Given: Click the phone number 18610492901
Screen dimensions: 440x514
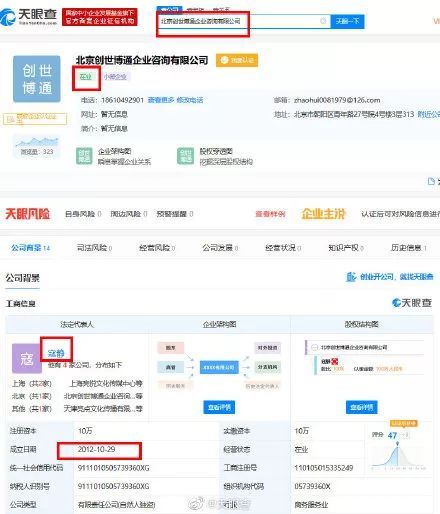Looking at the screenshot, I should point(122,100).
